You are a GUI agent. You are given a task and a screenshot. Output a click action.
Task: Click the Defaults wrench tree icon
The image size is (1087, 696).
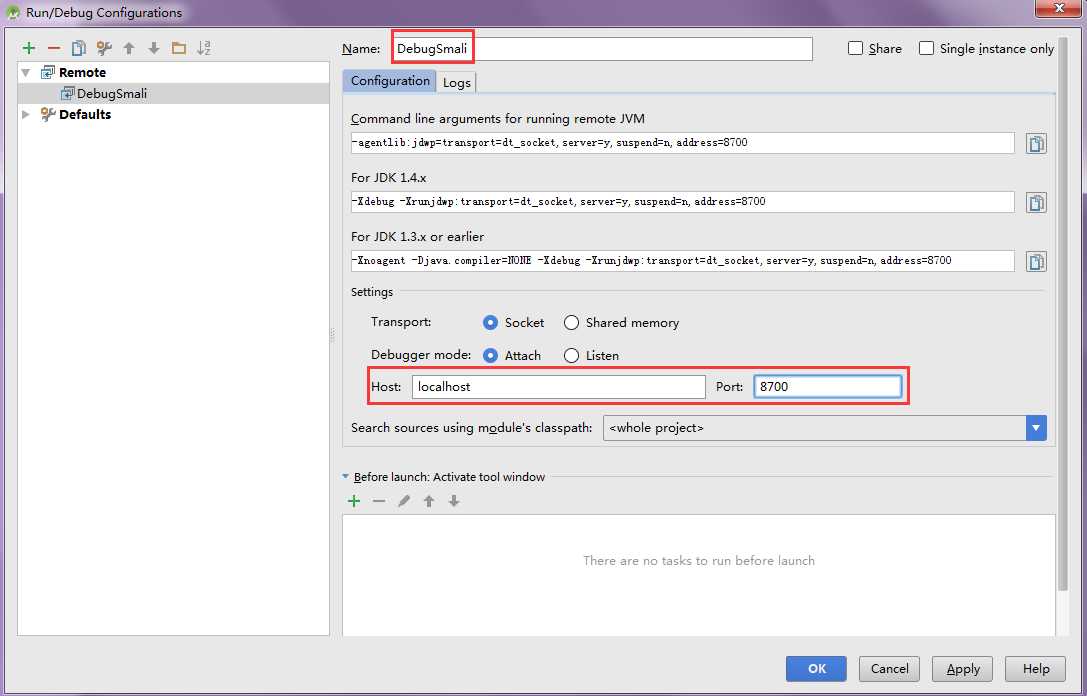[x=48, y=114]
